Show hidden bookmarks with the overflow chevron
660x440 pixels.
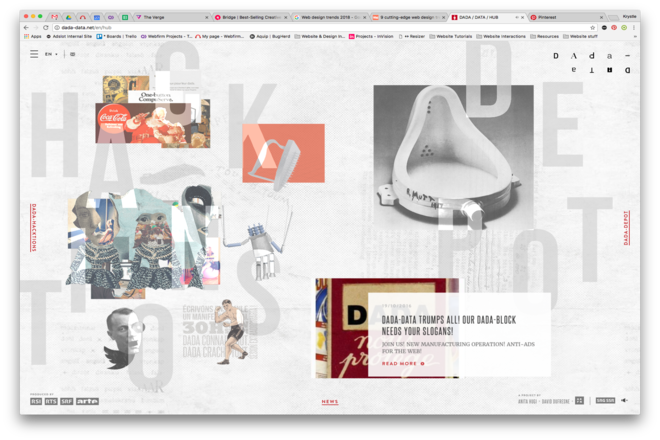coord(635,36)
